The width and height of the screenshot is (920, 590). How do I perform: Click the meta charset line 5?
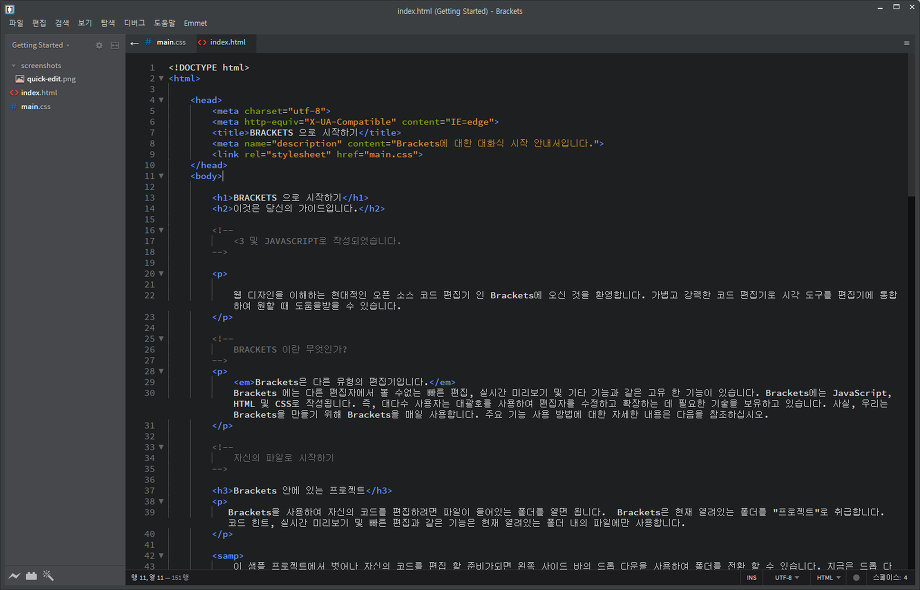pos(271,111)
